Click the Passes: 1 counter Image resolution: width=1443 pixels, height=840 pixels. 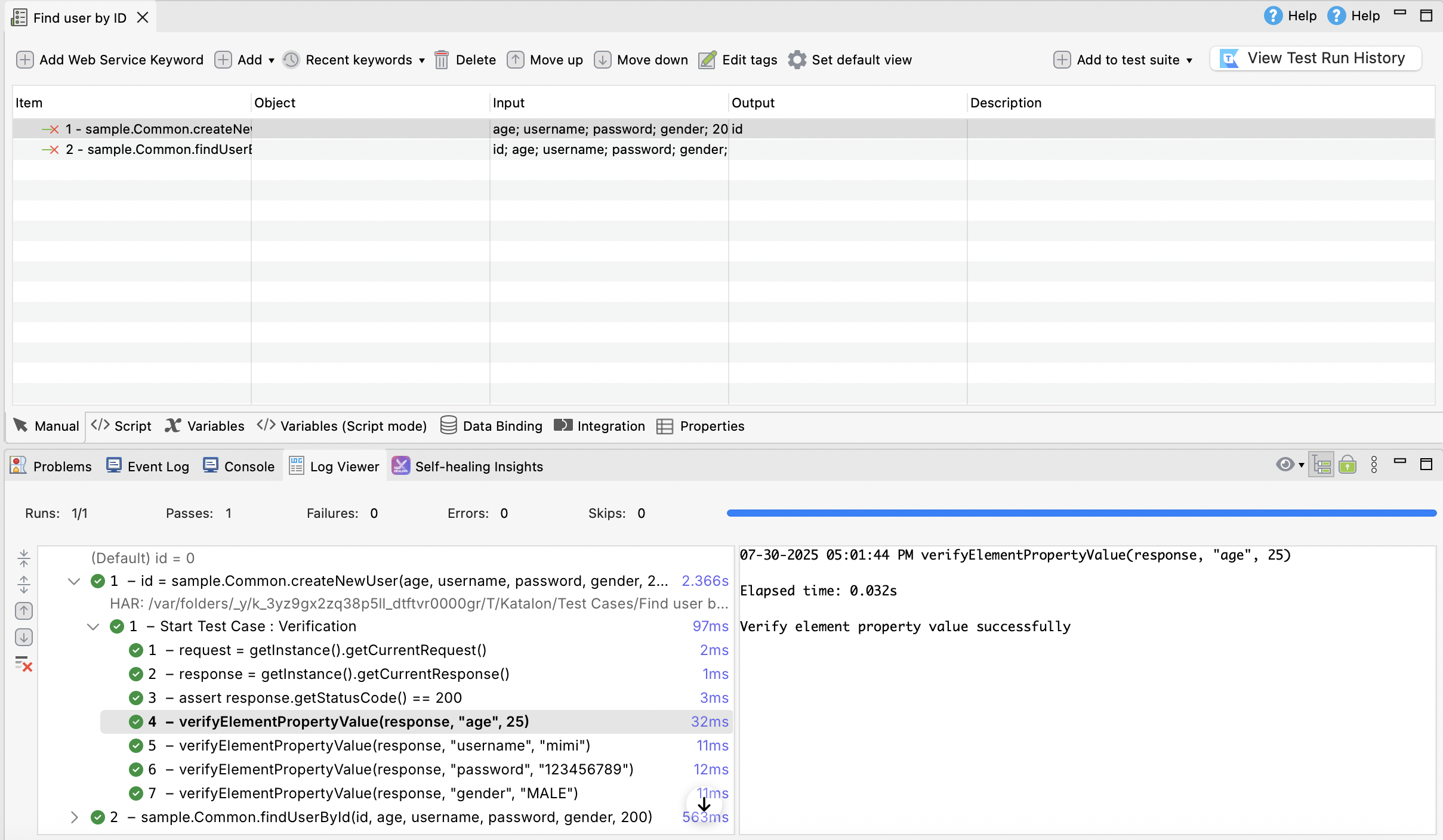(199, 513)
